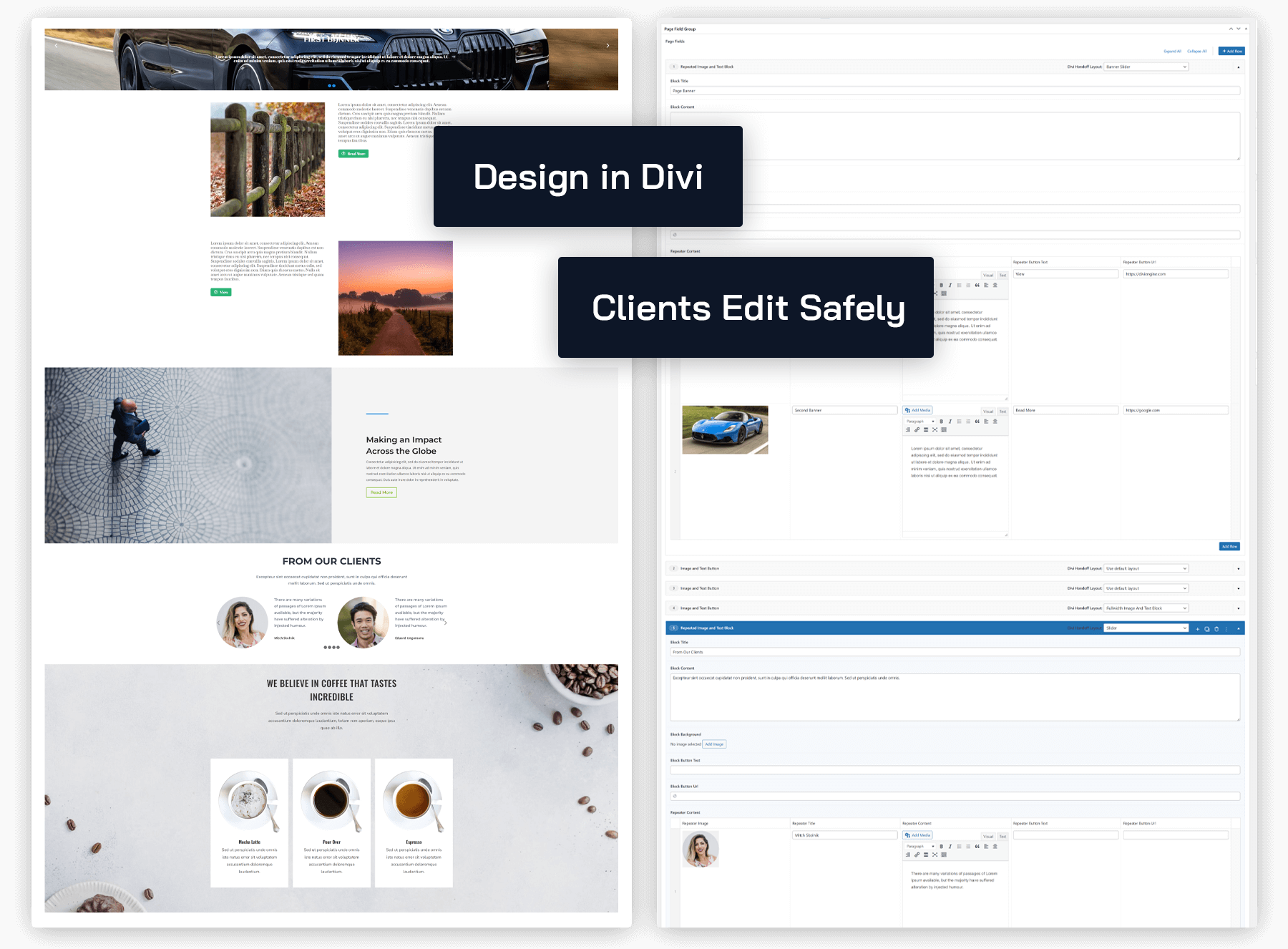The height and width of the screenshot is (949, 1288).
Task: Click Add Image under Block Background
Action: point(715,744)
